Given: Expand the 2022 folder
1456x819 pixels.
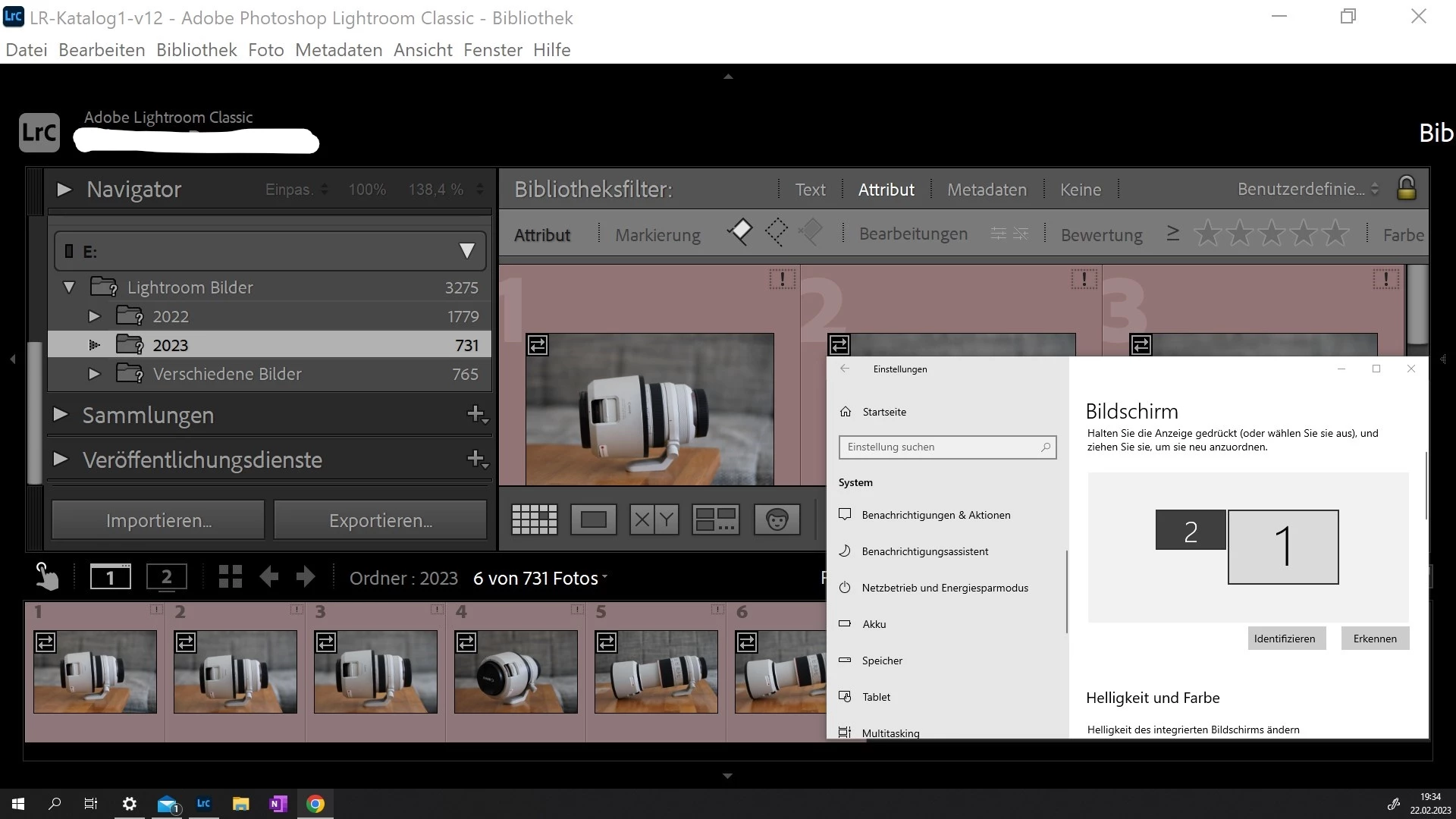Looking at the screenshot, I should (x=94, y=316).
